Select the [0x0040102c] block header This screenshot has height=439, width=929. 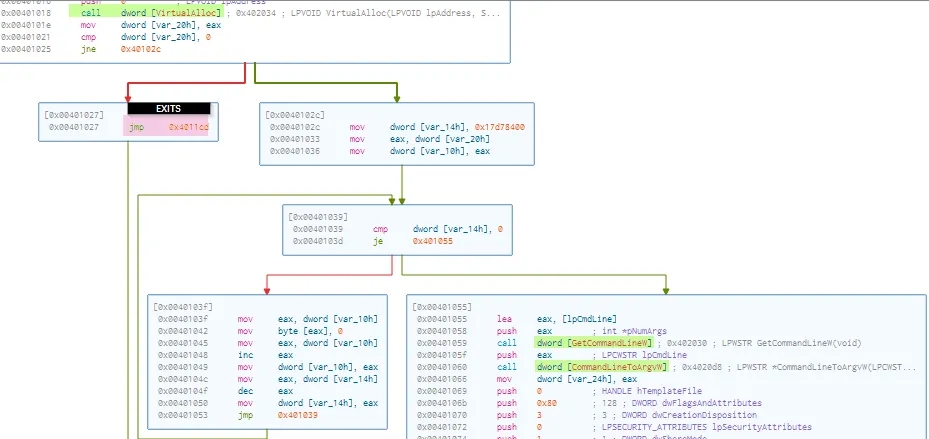click(295, 115)
